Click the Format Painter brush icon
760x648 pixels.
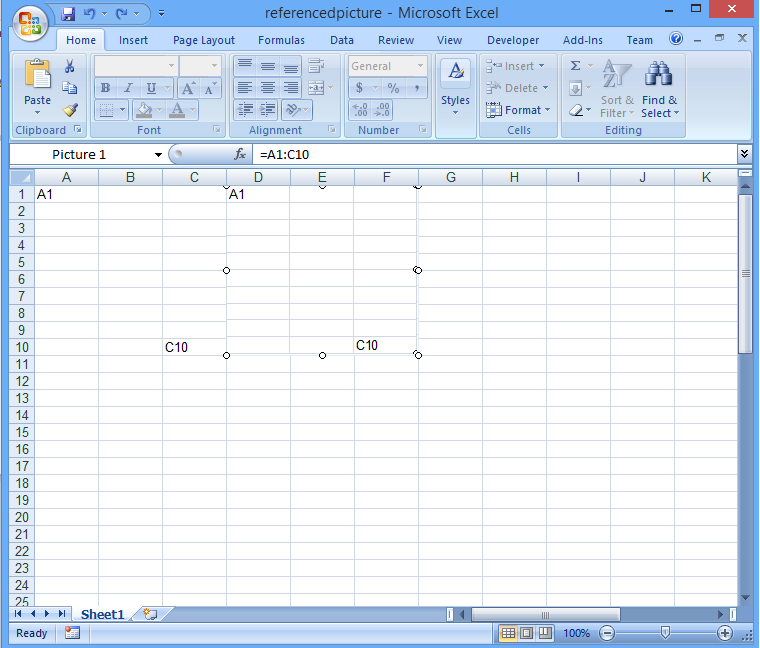coord(70,110)
